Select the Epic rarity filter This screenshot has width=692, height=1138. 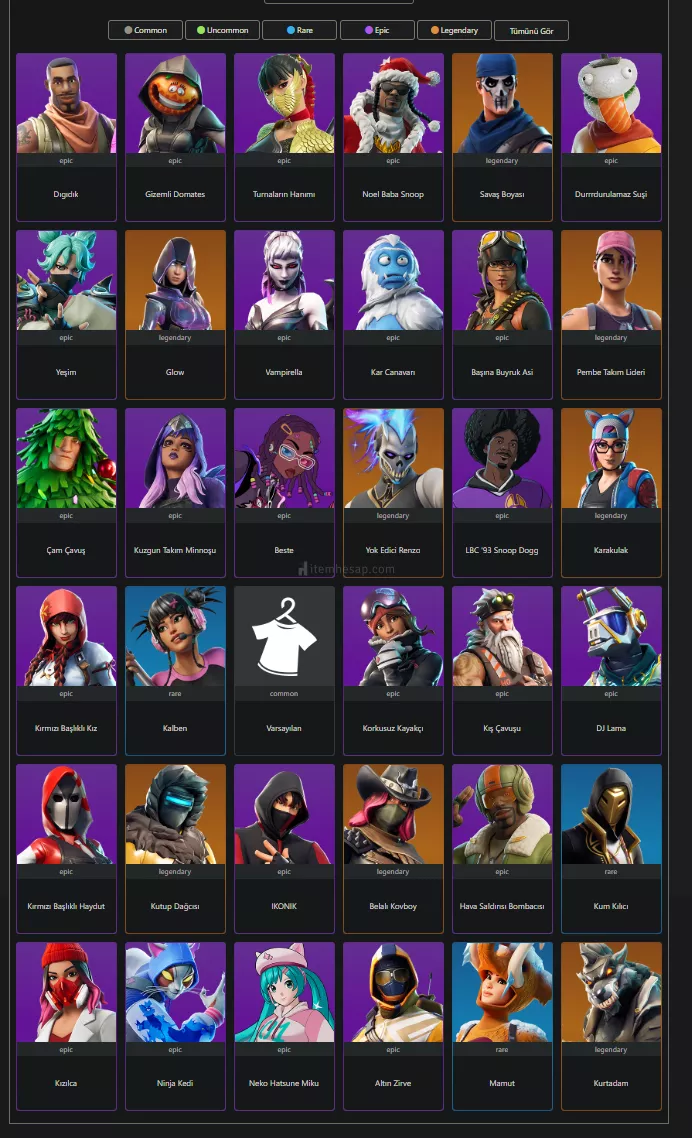point(377,30)
